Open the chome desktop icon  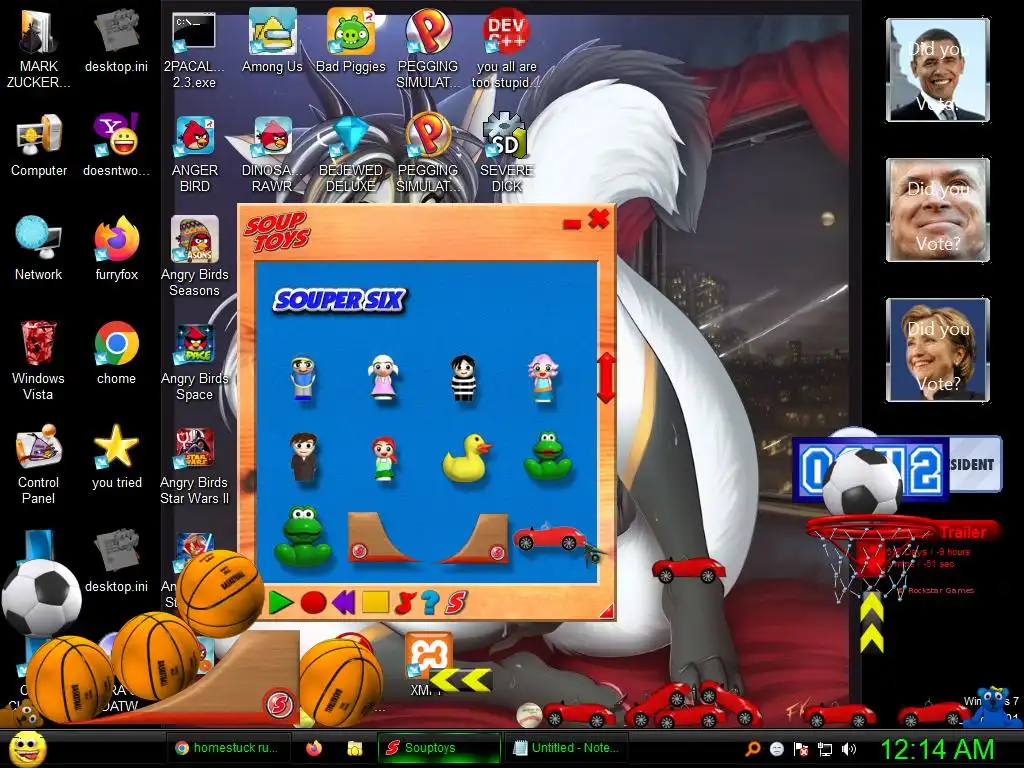(116, 353)
